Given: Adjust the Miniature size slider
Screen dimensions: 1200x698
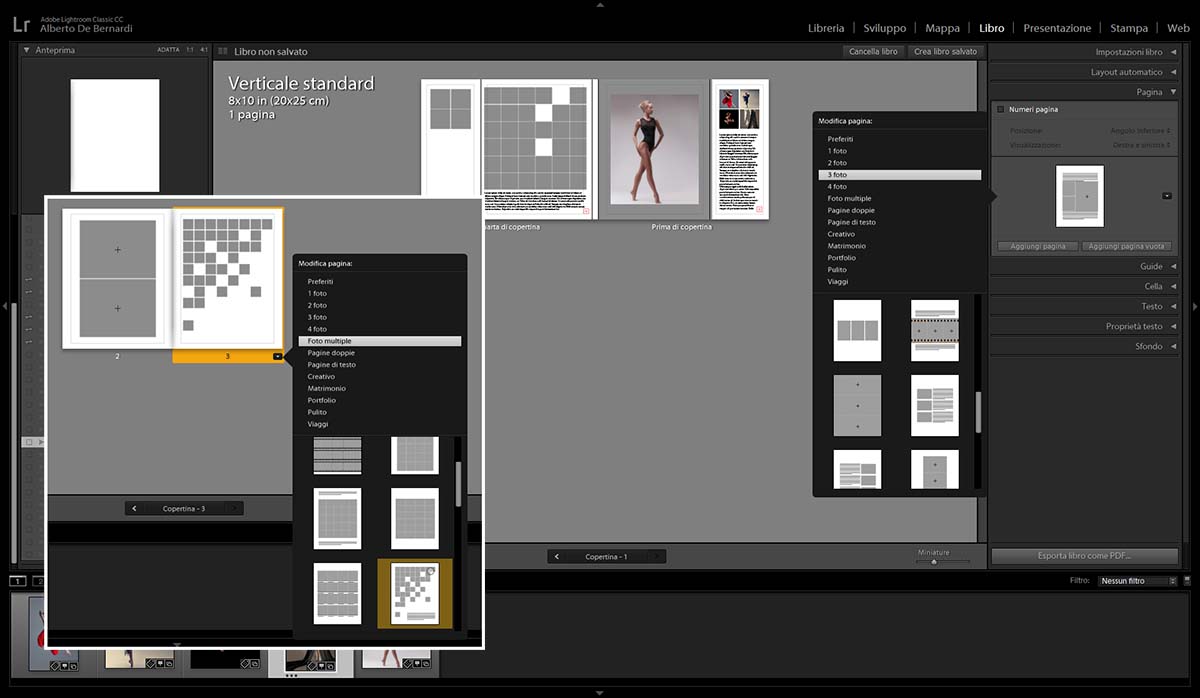Looking at the screenshot, I should [934, 562].
